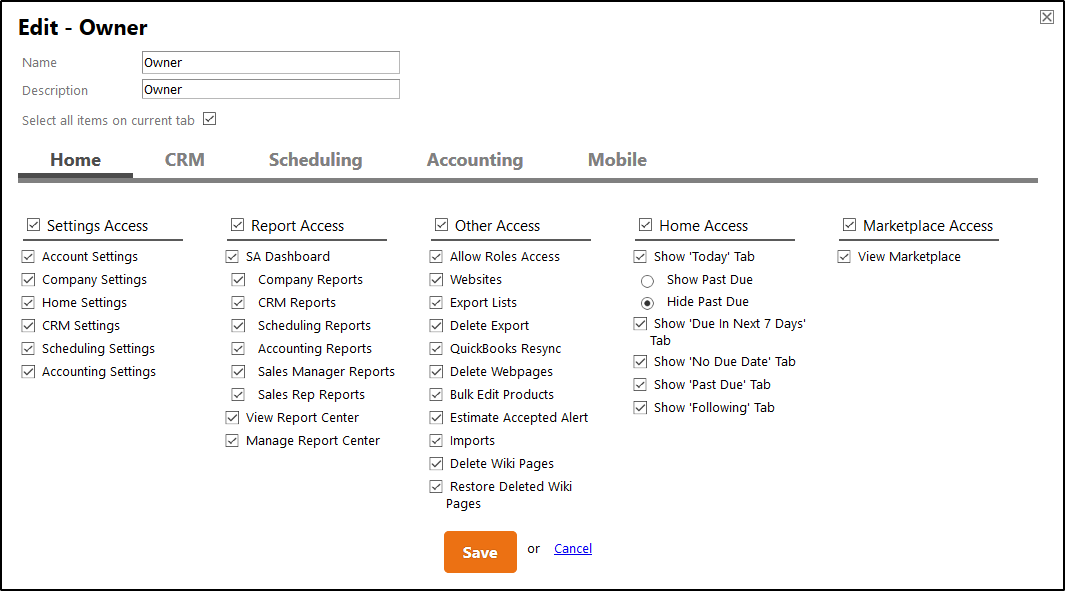Open the Scheduling tab
The width and height of the screenshot is (1065, 591).
315,159
